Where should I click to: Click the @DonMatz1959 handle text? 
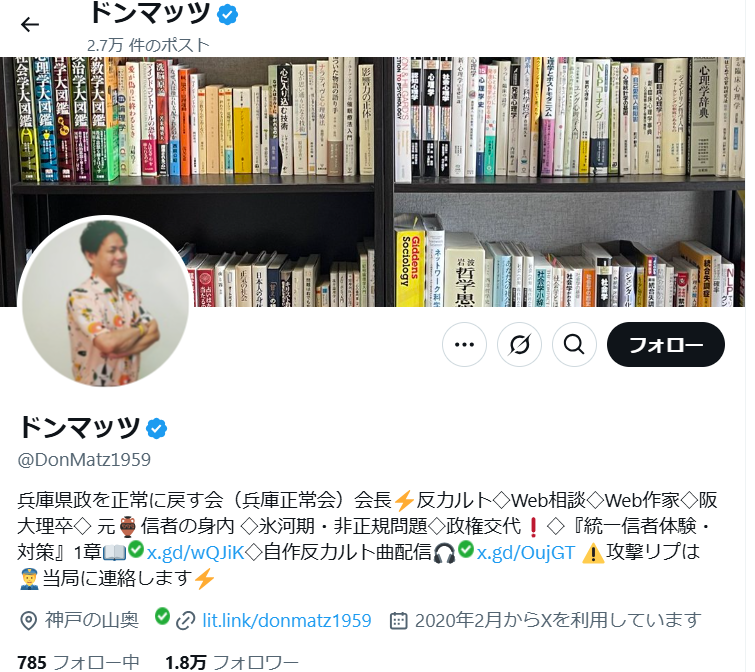coord(84,460)
